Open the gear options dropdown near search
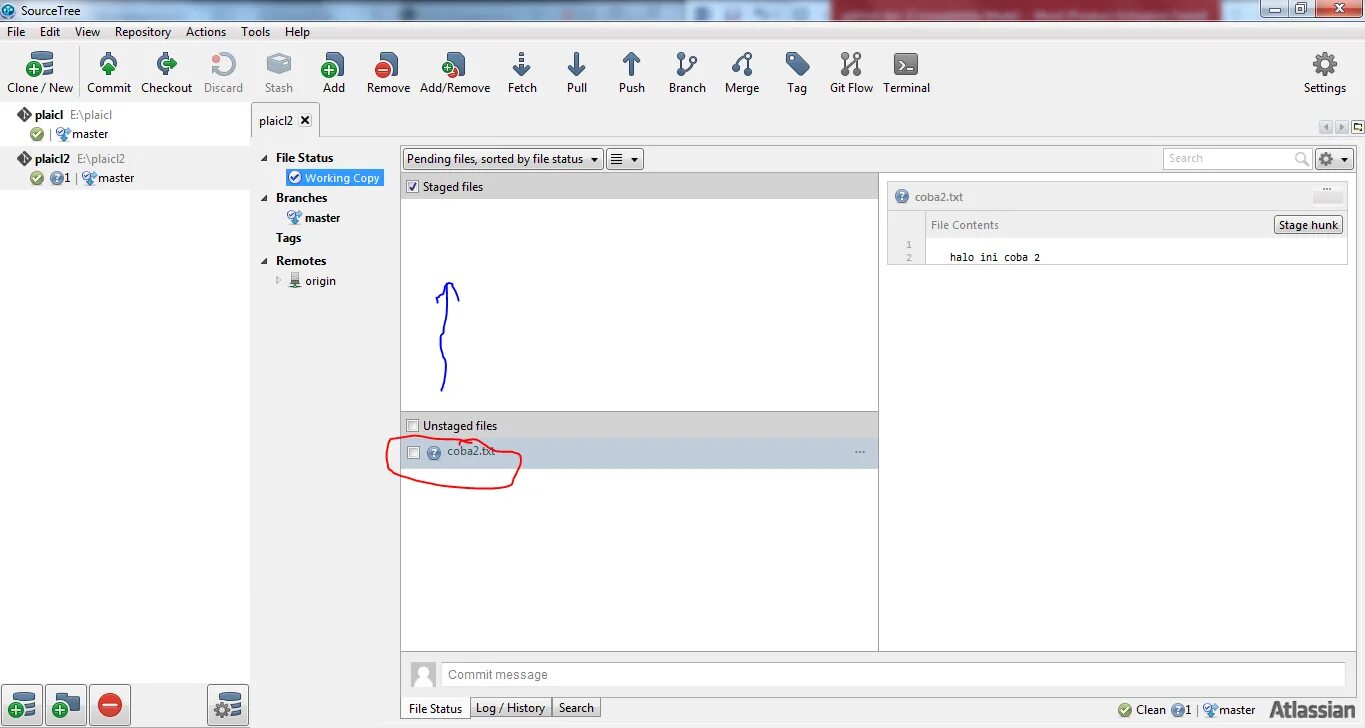The height and width of the screenshot is (728, 1365). [x=1335, y=159]
